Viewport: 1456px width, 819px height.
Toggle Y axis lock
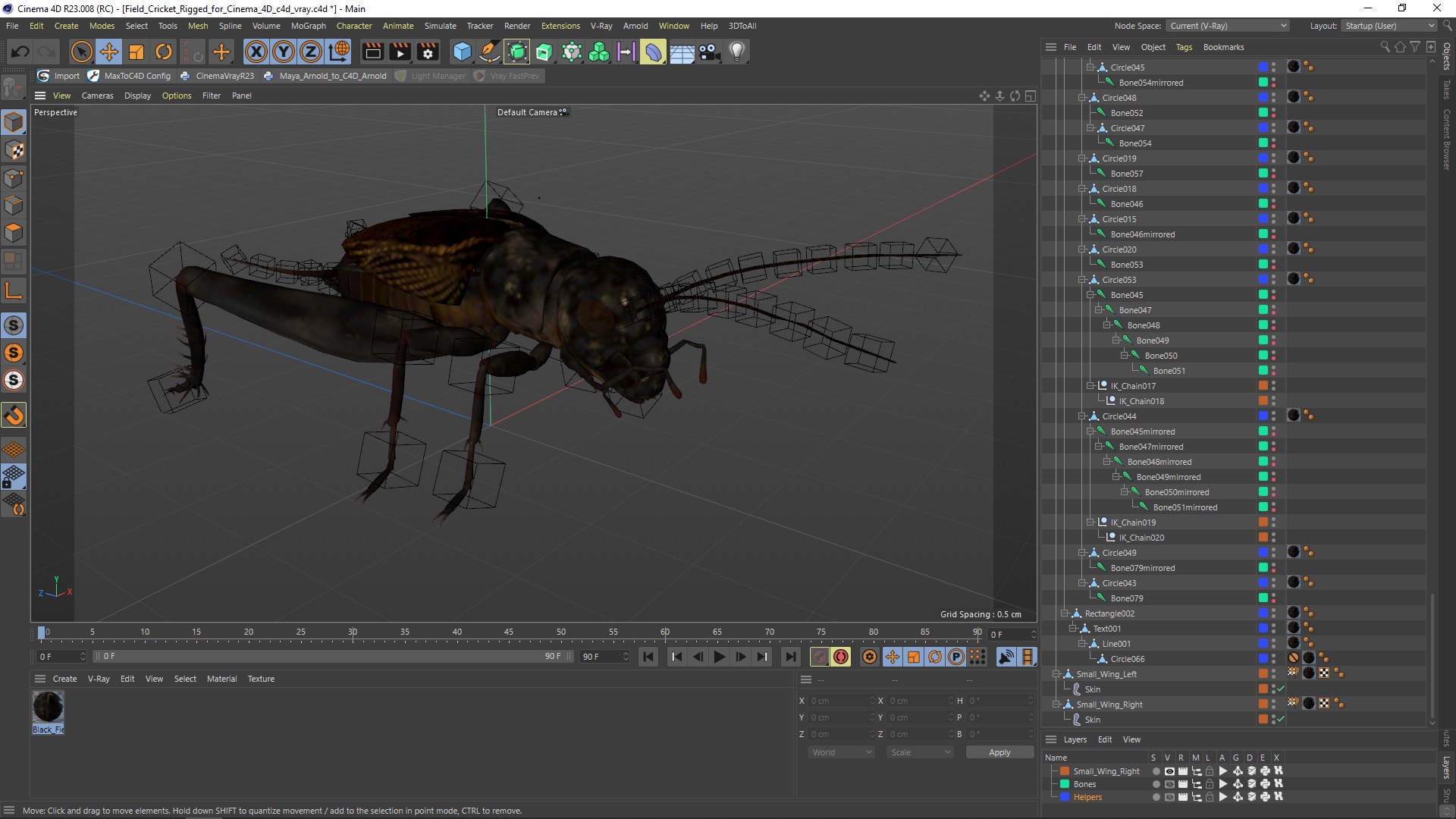coord(284,52)
